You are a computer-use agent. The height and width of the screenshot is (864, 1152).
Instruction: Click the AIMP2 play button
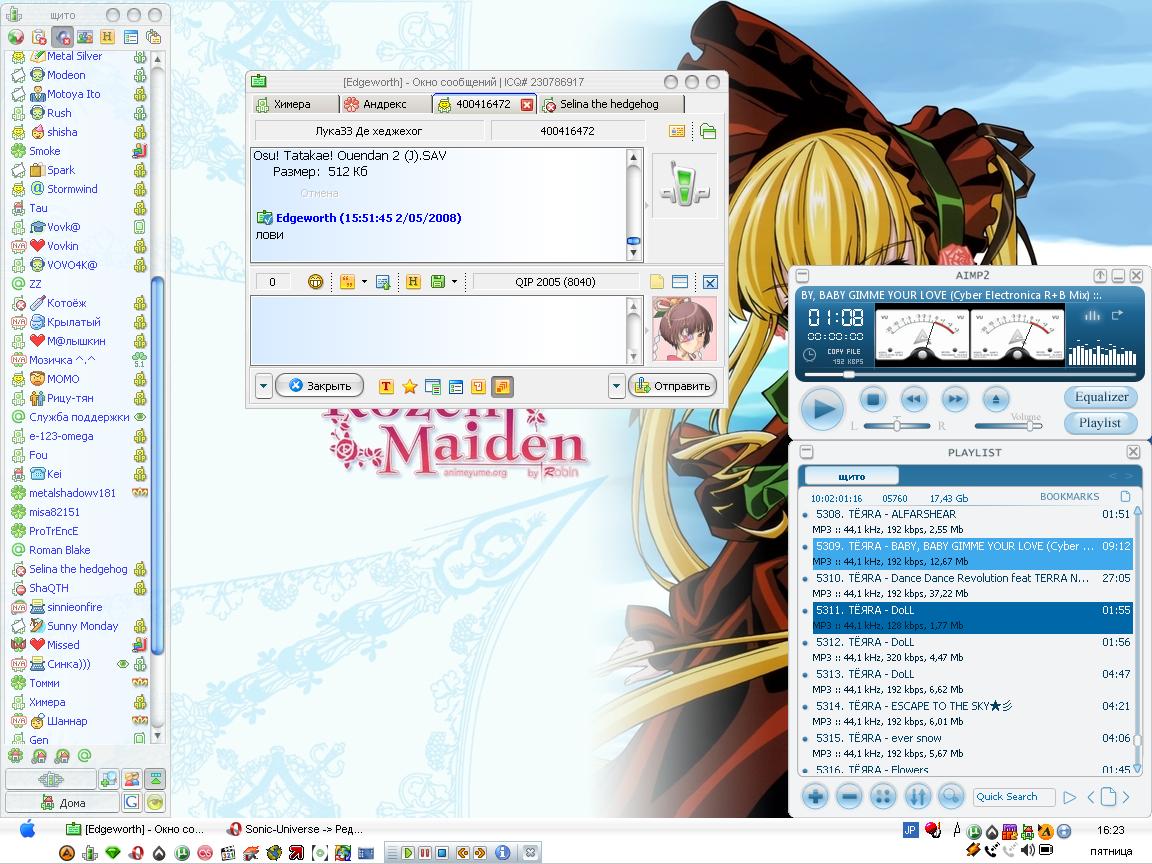click(x=822, y=408)
